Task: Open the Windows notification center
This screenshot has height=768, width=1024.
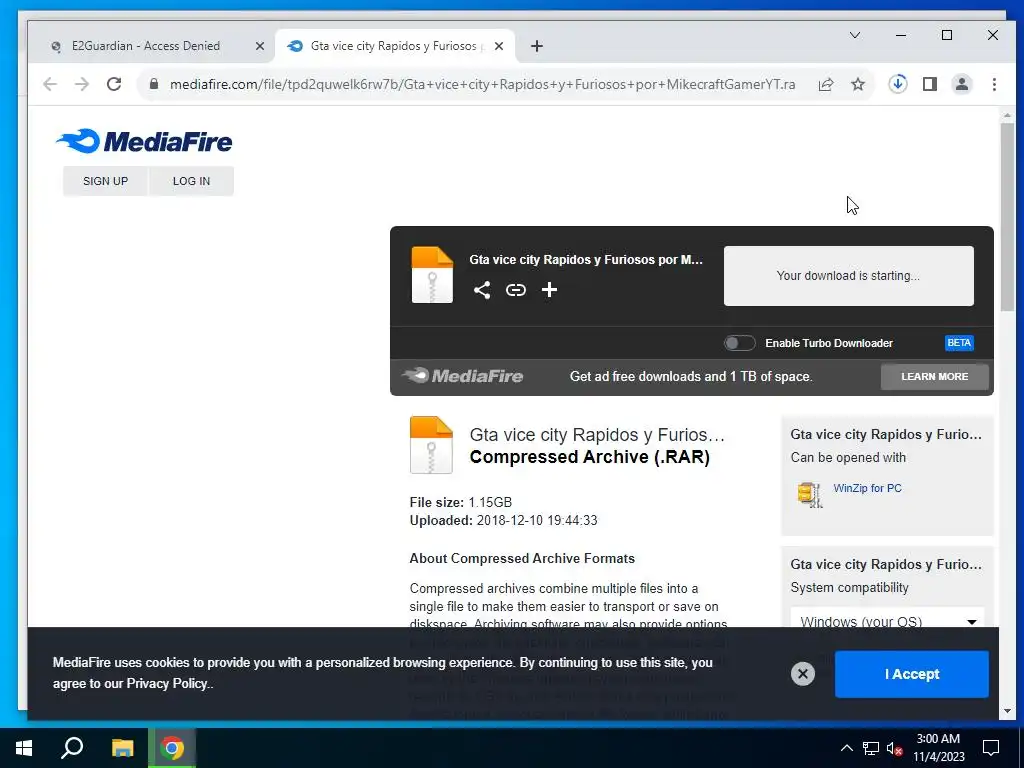Action: click(x=991, y=748)
